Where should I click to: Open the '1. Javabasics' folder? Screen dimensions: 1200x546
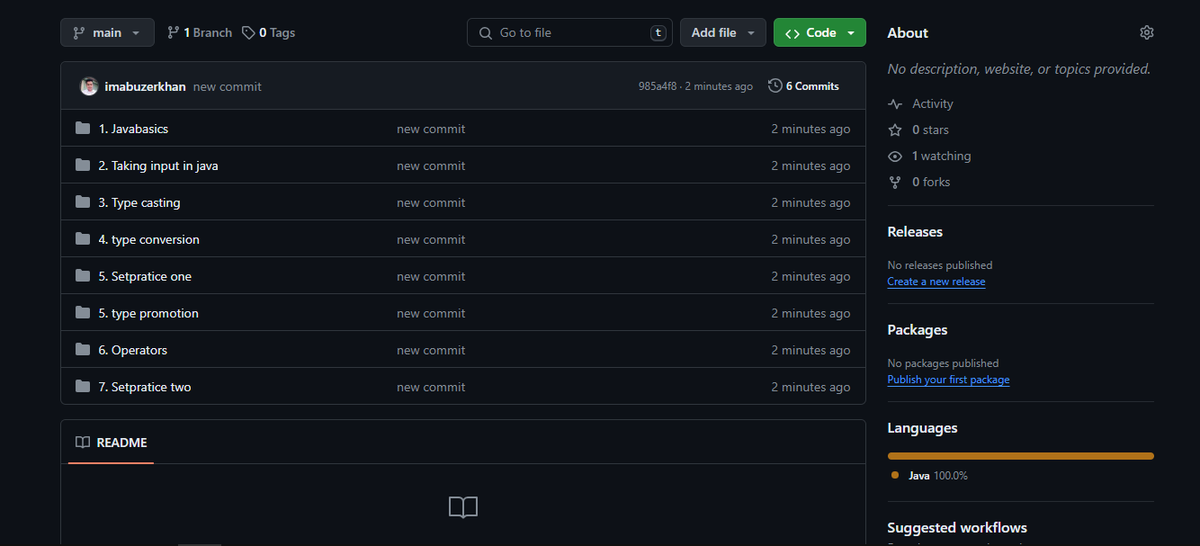[x=133, y=129]
